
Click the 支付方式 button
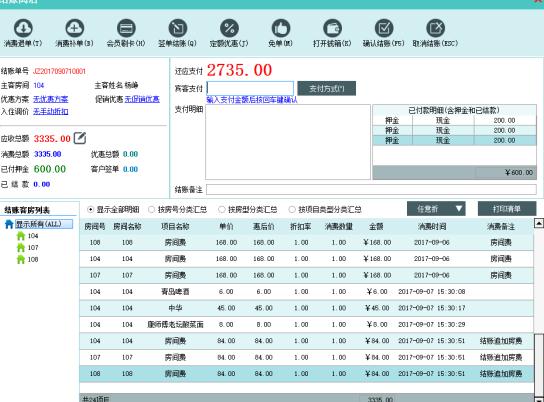[326, 88]
